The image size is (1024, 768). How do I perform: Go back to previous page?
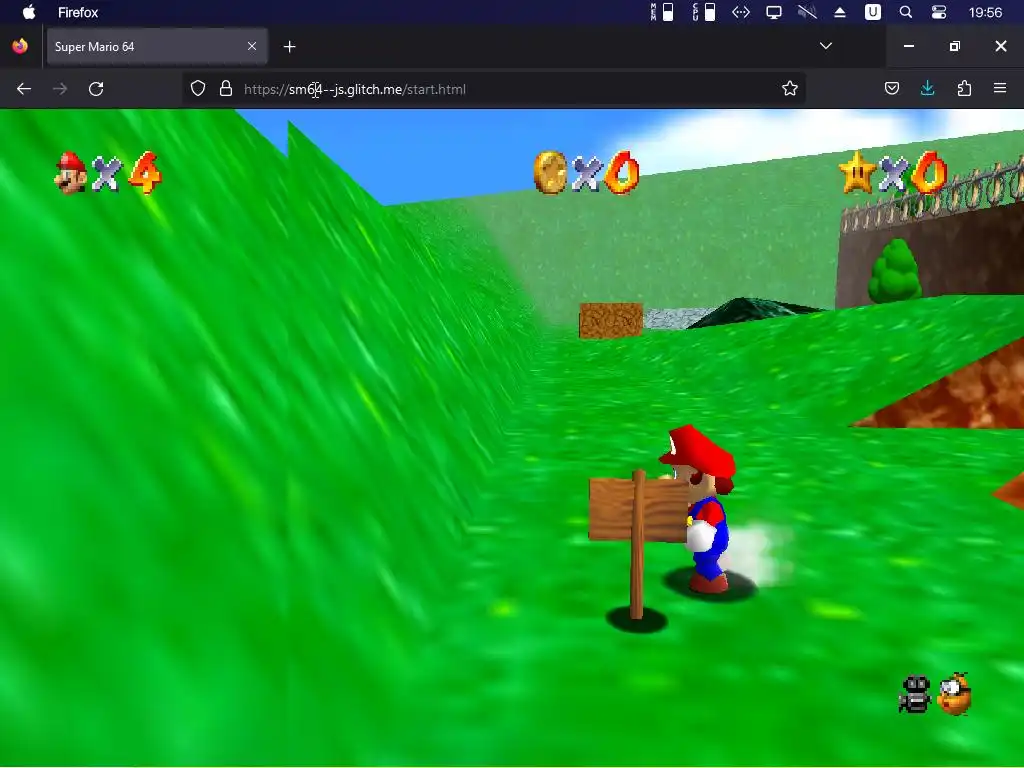[x=24, y=89]
